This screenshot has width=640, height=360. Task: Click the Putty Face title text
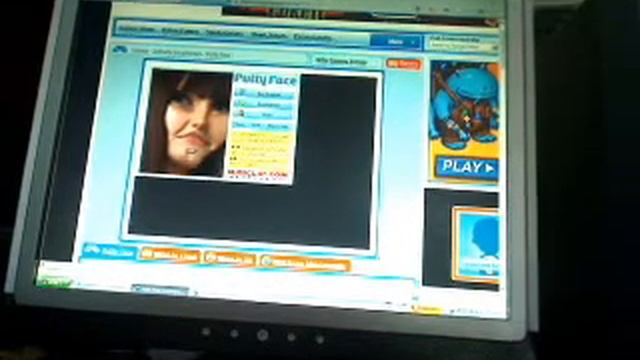(266, 79)
